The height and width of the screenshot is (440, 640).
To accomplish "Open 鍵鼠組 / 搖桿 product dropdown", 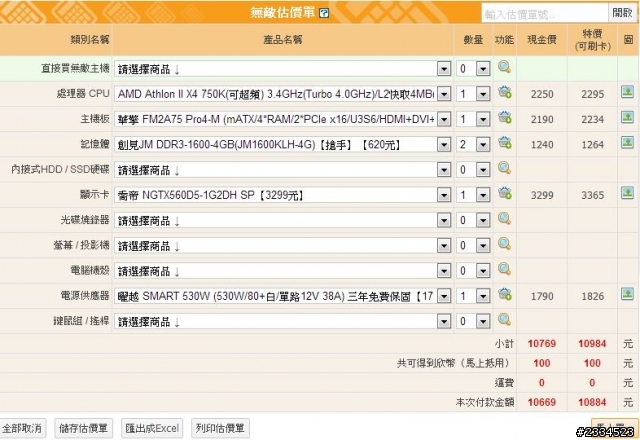I will tap(282, 322).
